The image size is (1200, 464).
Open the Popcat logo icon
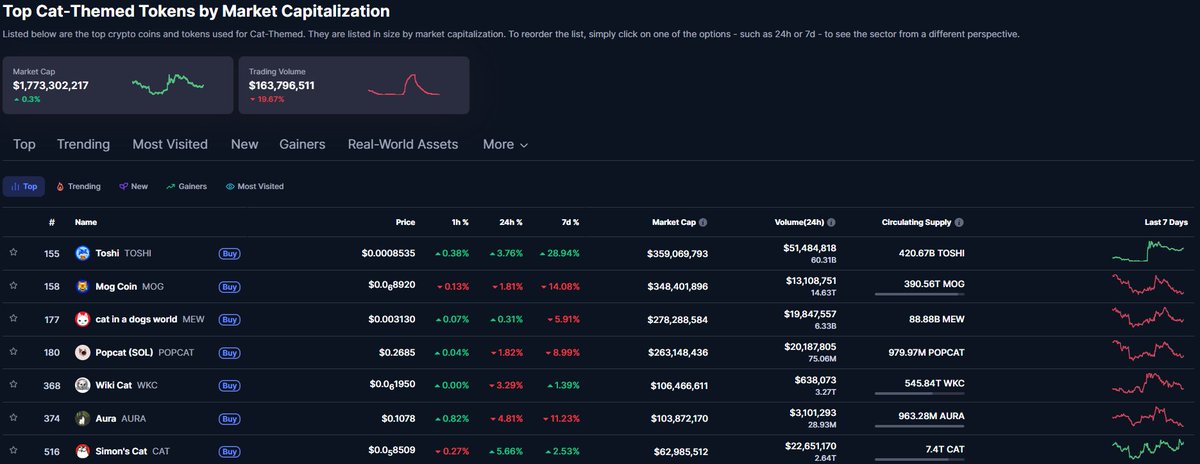tap(82, 353)
